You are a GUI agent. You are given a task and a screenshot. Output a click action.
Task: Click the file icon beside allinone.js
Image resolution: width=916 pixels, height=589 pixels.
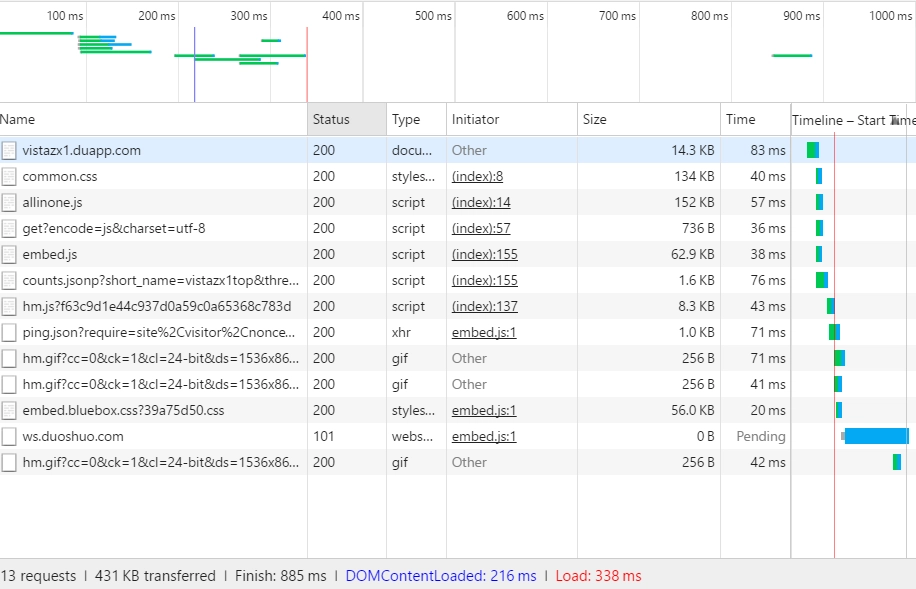(9, 203)
